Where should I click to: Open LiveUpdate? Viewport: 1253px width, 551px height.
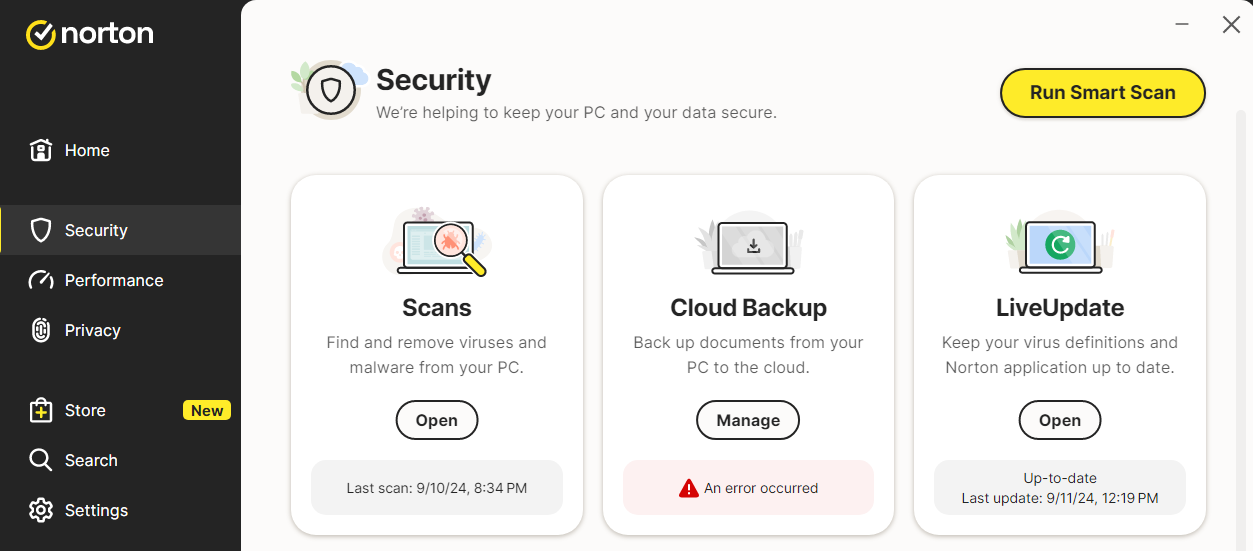point(1059,420)
